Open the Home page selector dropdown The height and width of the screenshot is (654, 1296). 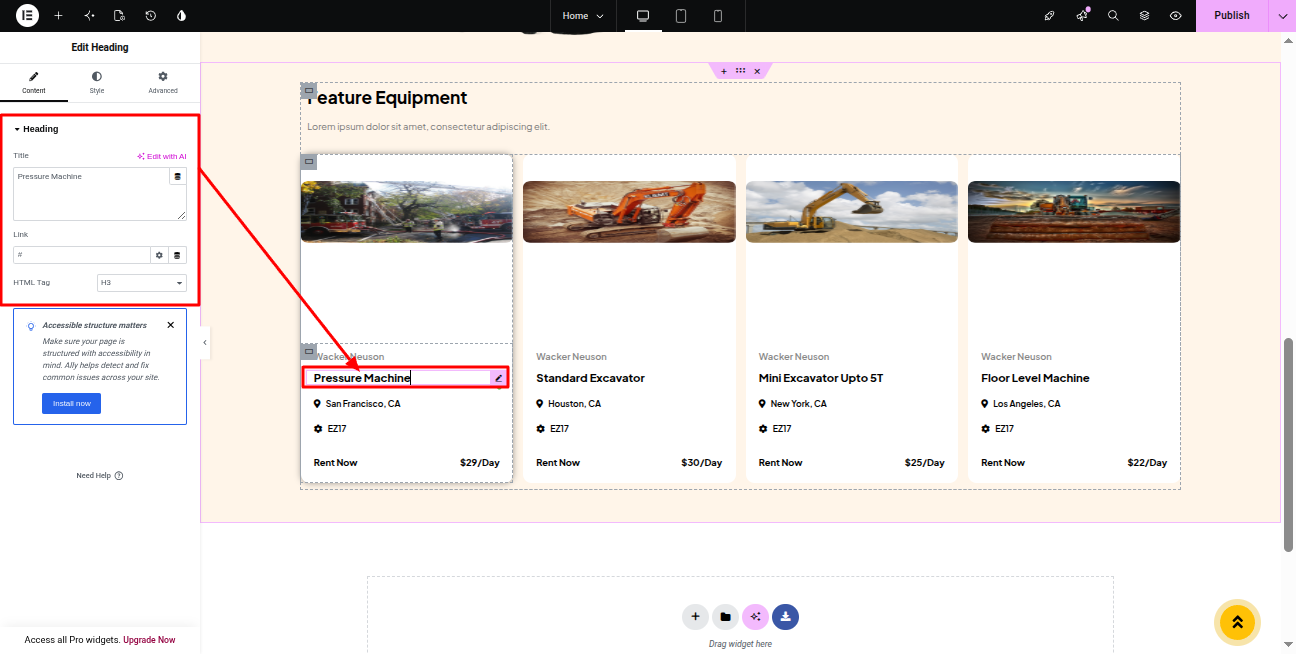tap(583, 16)
